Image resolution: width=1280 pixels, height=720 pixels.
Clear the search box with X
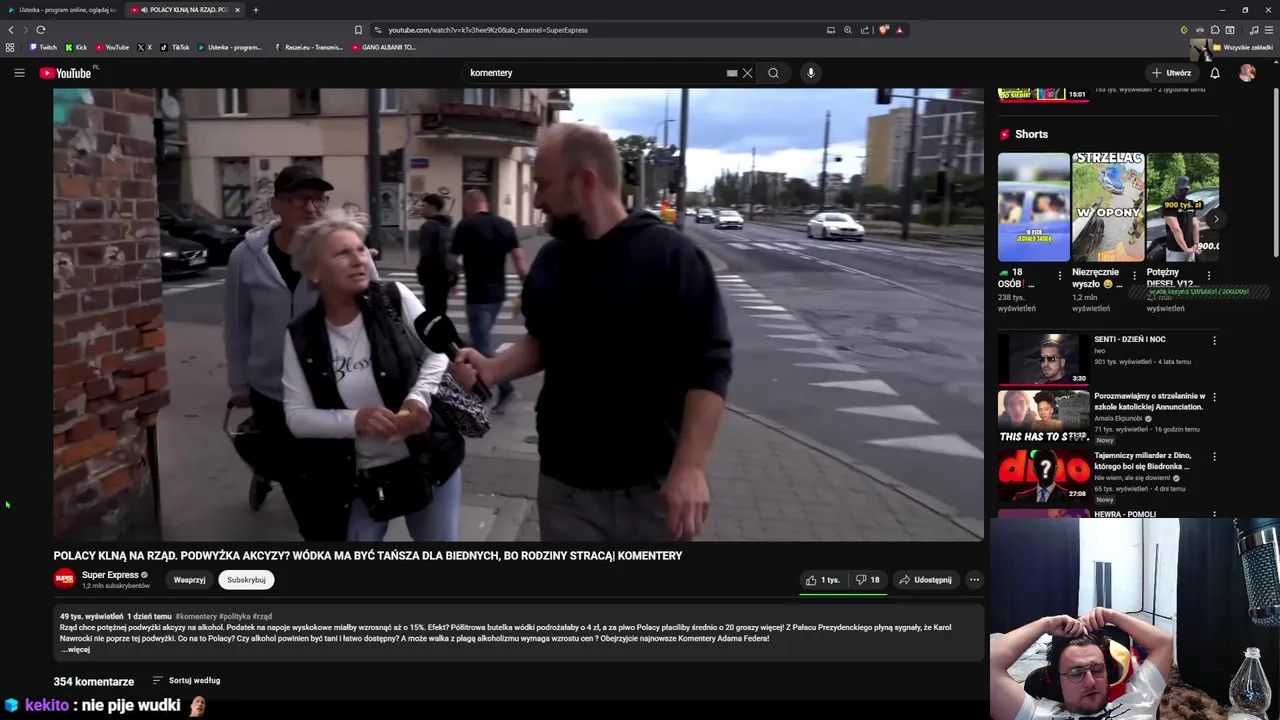pos(747,73)
